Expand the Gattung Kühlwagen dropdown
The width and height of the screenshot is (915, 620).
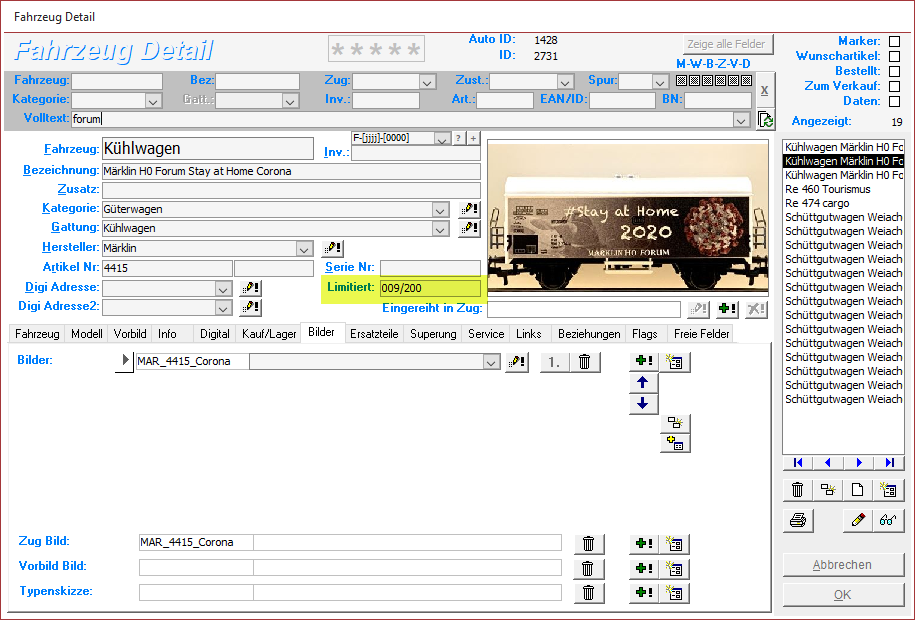point(441,229)
